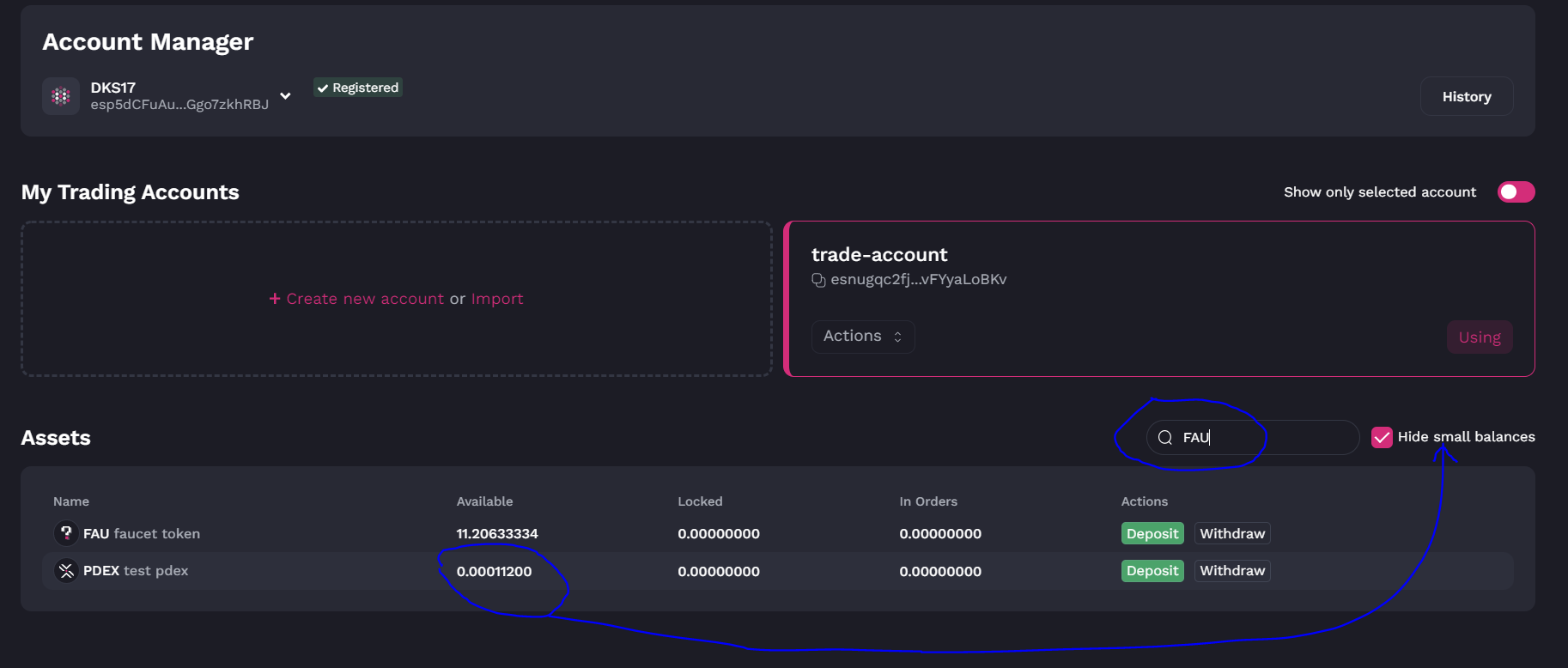1568x668 pixels.
Task: Toggle Show only selected account switch
Action: click(1516, 192)
